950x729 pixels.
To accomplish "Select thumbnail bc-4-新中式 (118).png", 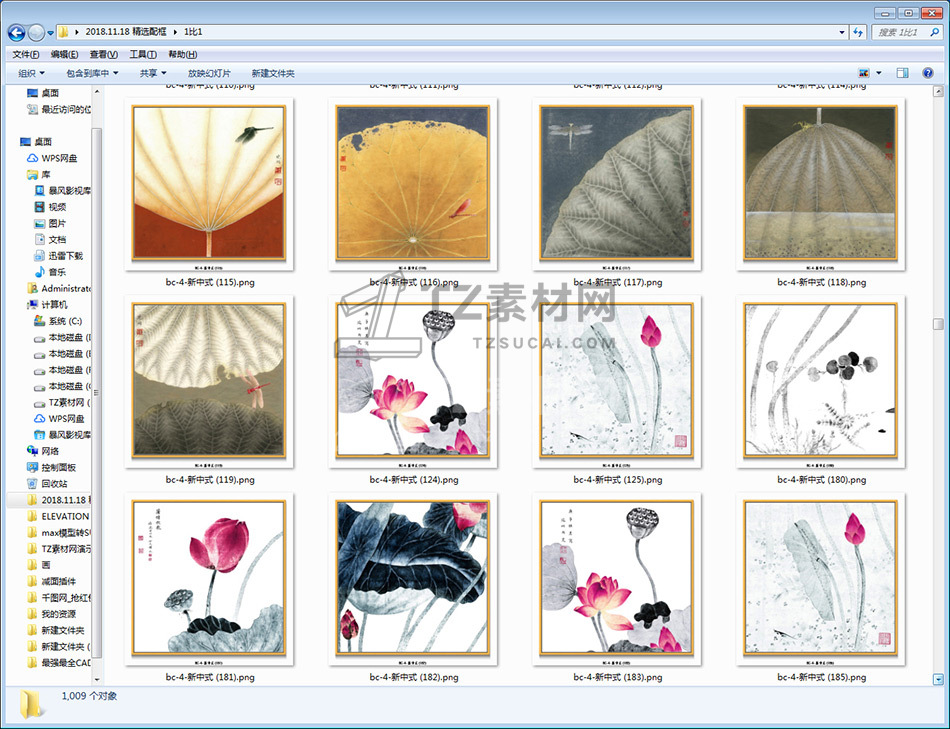I will pyautogui.click(x=820, y=184).
